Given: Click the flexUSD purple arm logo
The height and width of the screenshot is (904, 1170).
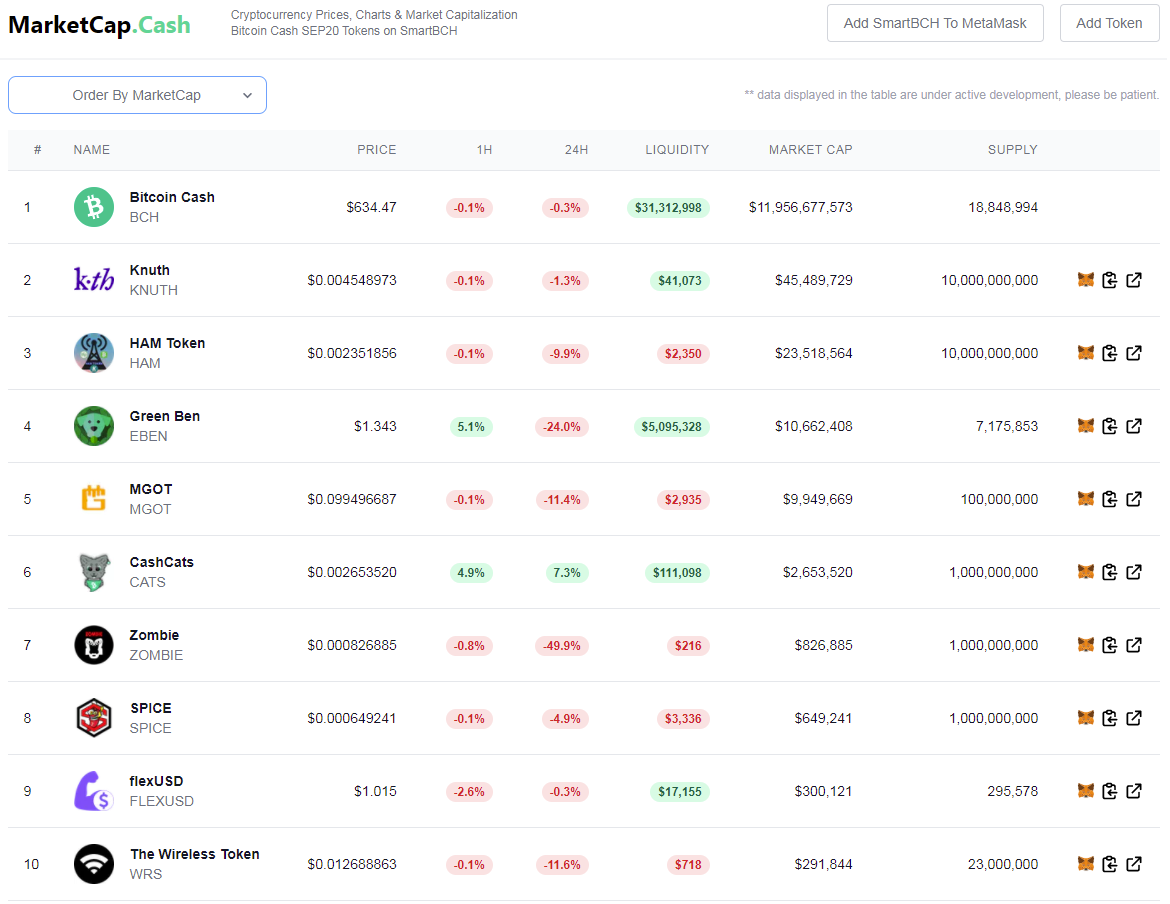Looking at the screenshot, I should pos(94,792).
